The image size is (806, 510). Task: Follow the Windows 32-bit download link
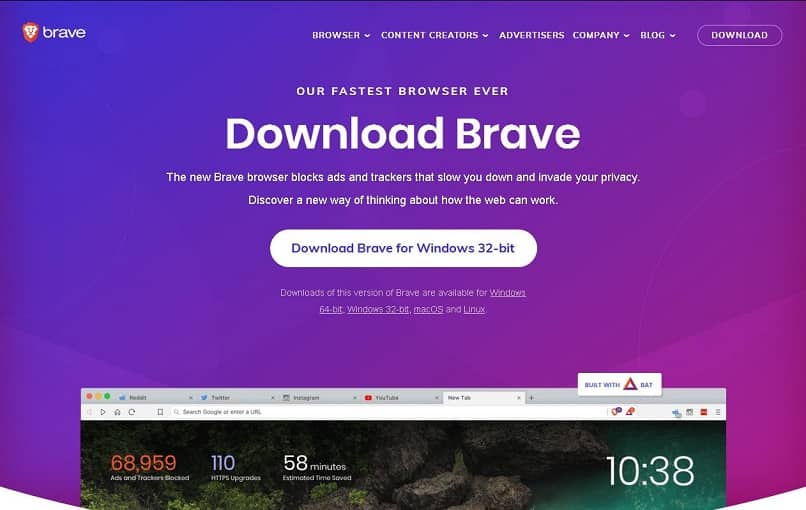click(378, 309)
